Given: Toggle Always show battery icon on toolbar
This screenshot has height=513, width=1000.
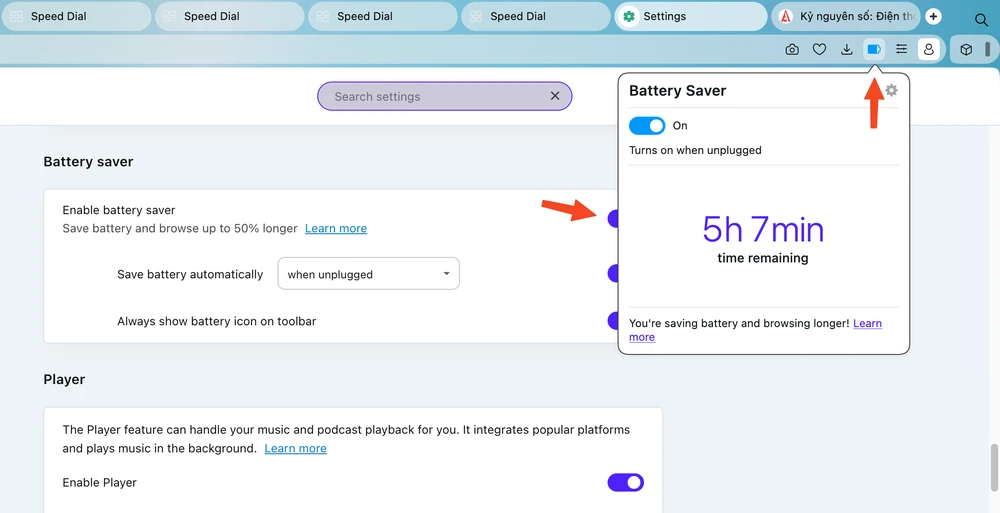Looking at the screenshot, I should point(613,321).
